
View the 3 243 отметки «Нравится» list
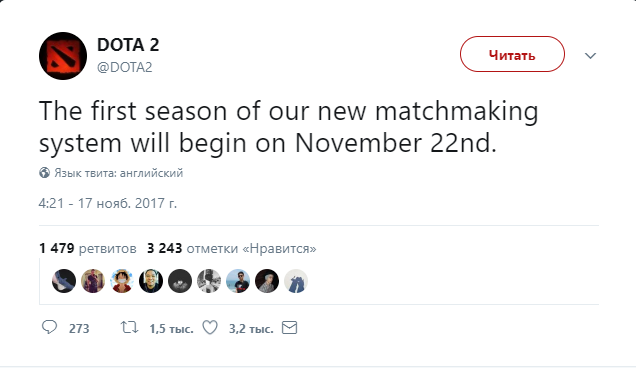point(232,248)
